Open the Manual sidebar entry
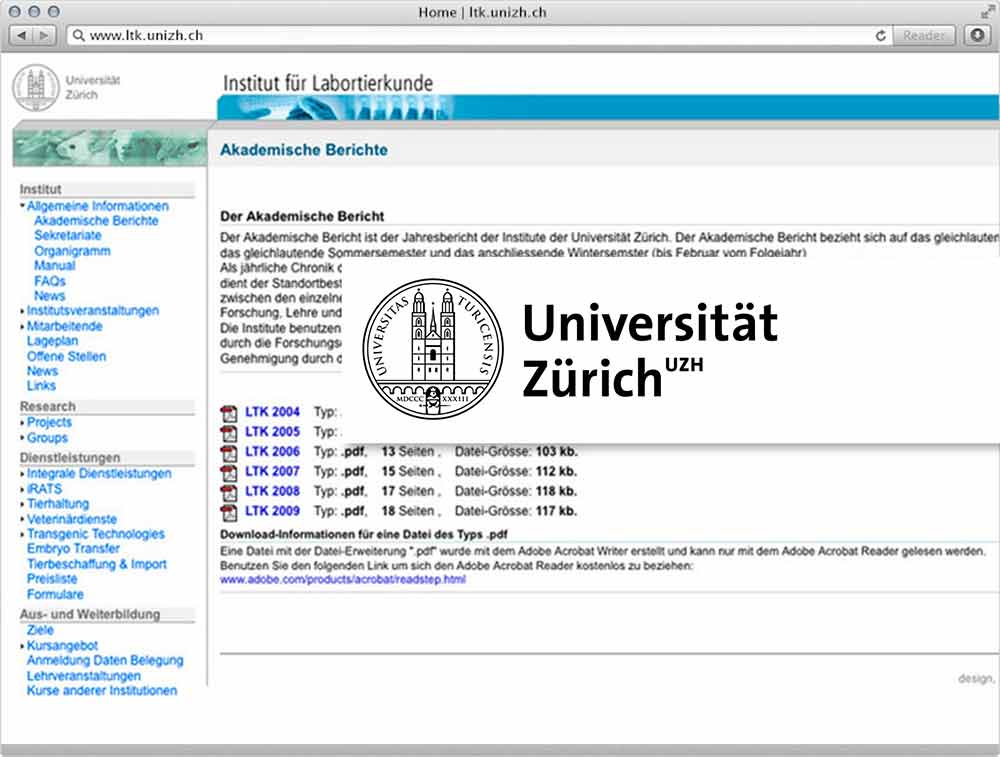 pos(55,265)
